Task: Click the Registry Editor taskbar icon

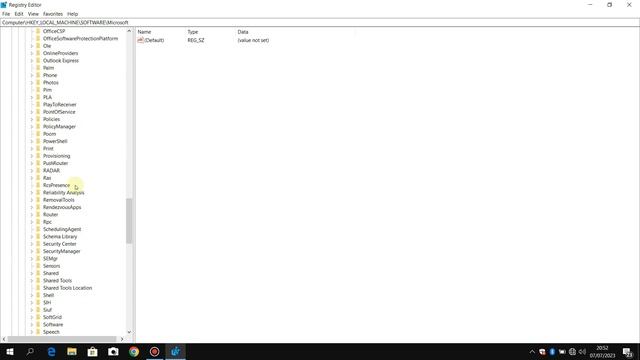Action: pos(176,351)
